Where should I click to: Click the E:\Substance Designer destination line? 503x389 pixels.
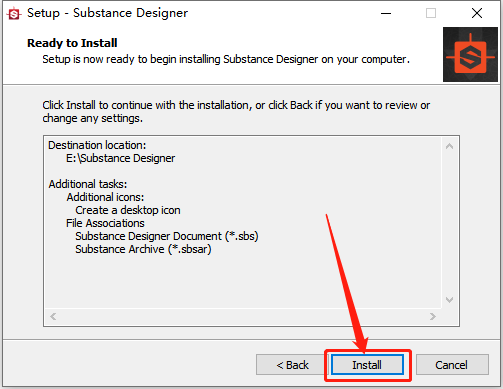tap(120, 158)
